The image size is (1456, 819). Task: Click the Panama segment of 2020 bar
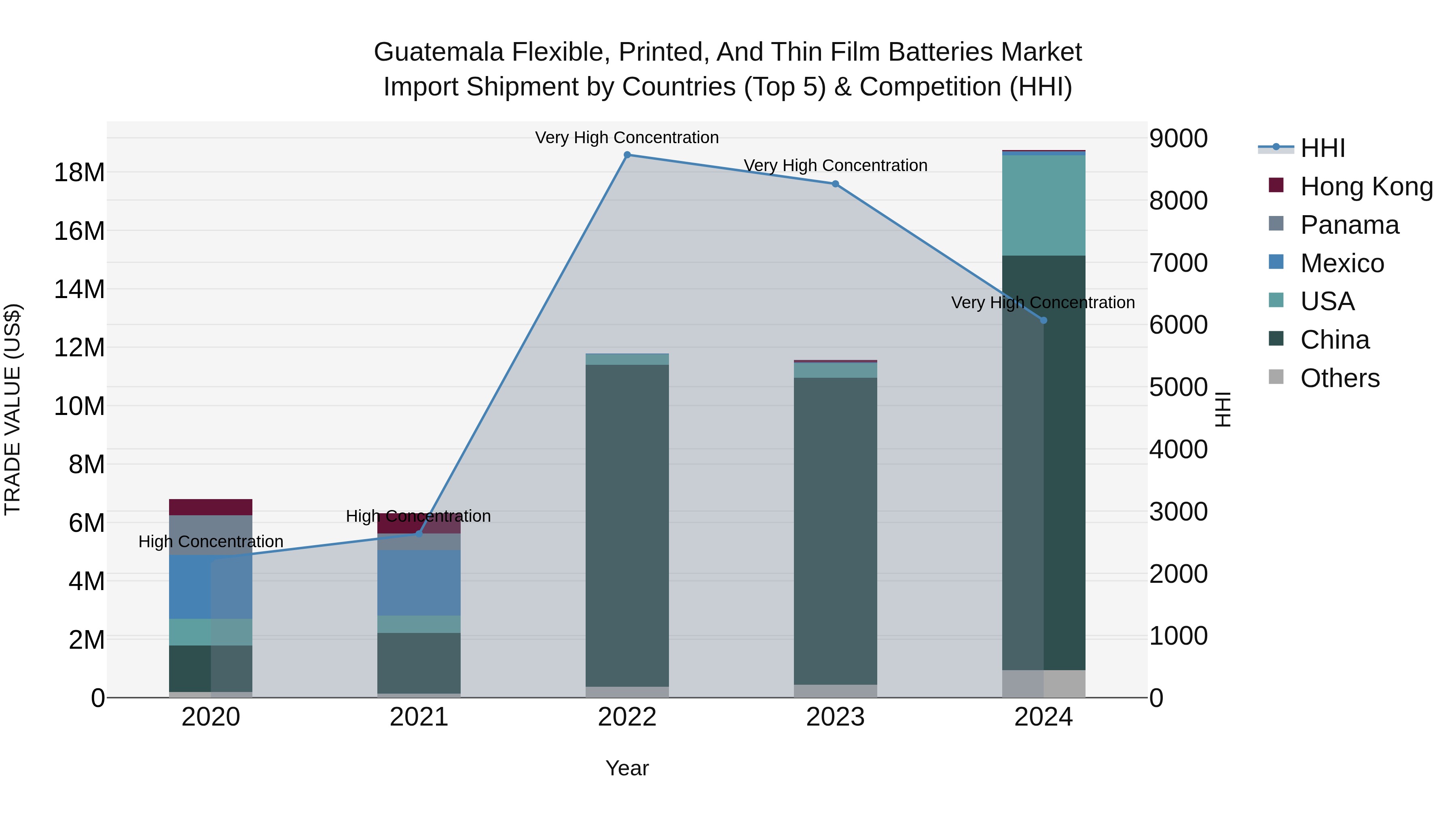211,535
